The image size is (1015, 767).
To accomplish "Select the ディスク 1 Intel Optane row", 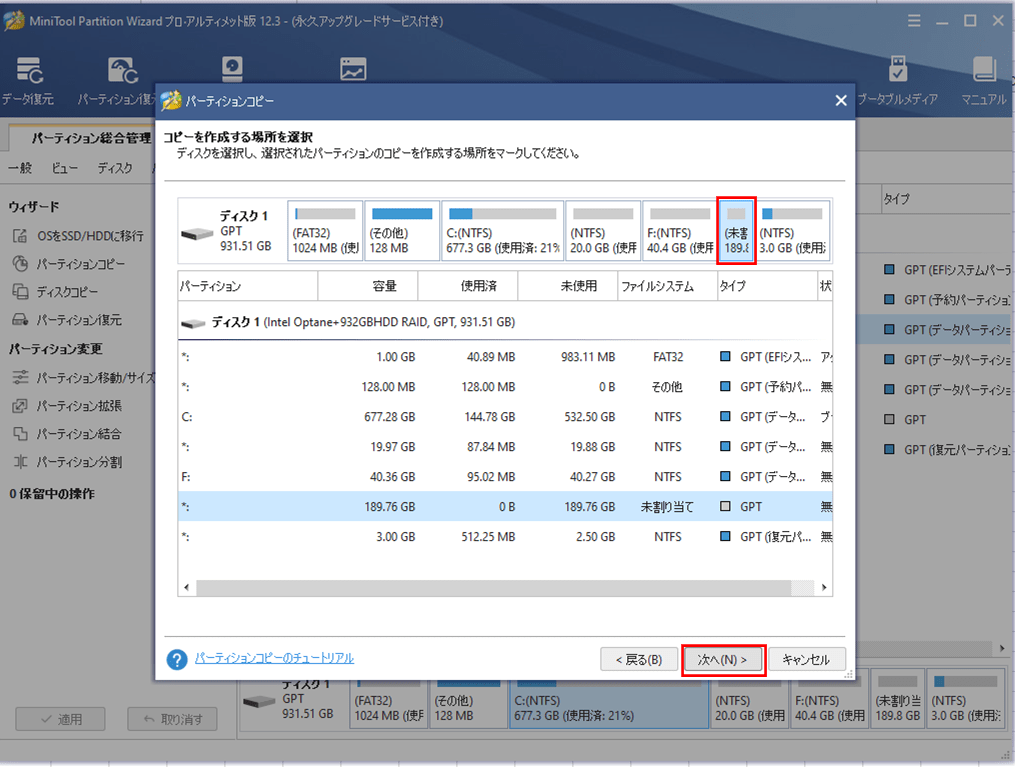I will pyautogui.click(x=505, y=322).
